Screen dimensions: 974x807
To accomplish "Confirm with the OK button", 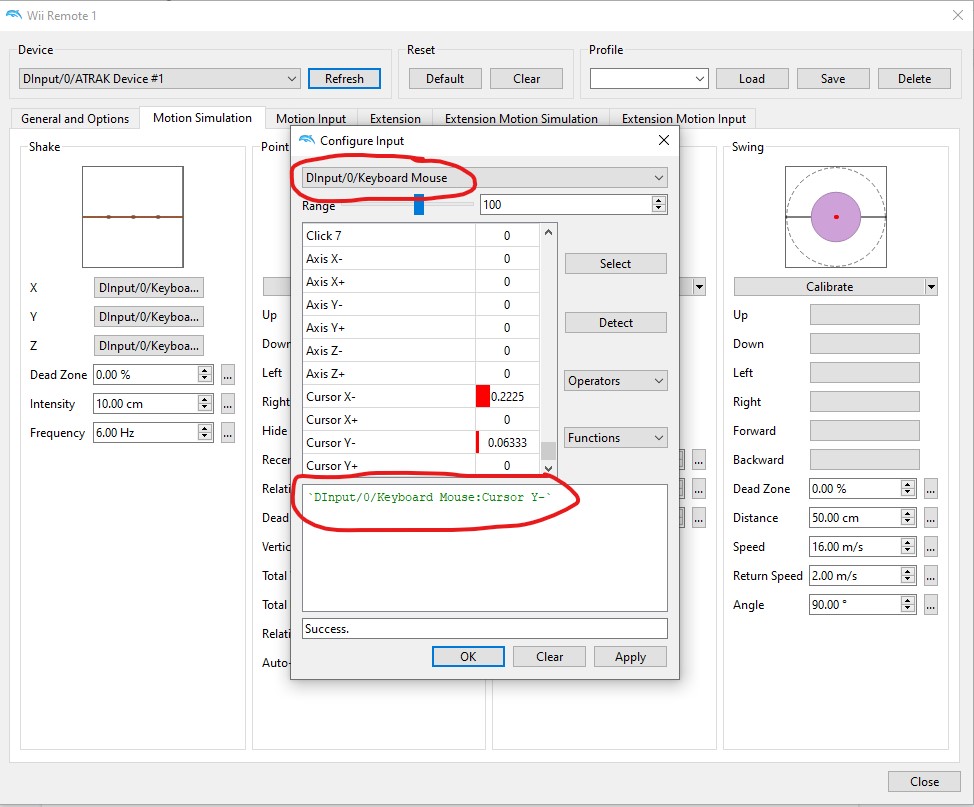I will pyautogui.click(x=468, y=657).
